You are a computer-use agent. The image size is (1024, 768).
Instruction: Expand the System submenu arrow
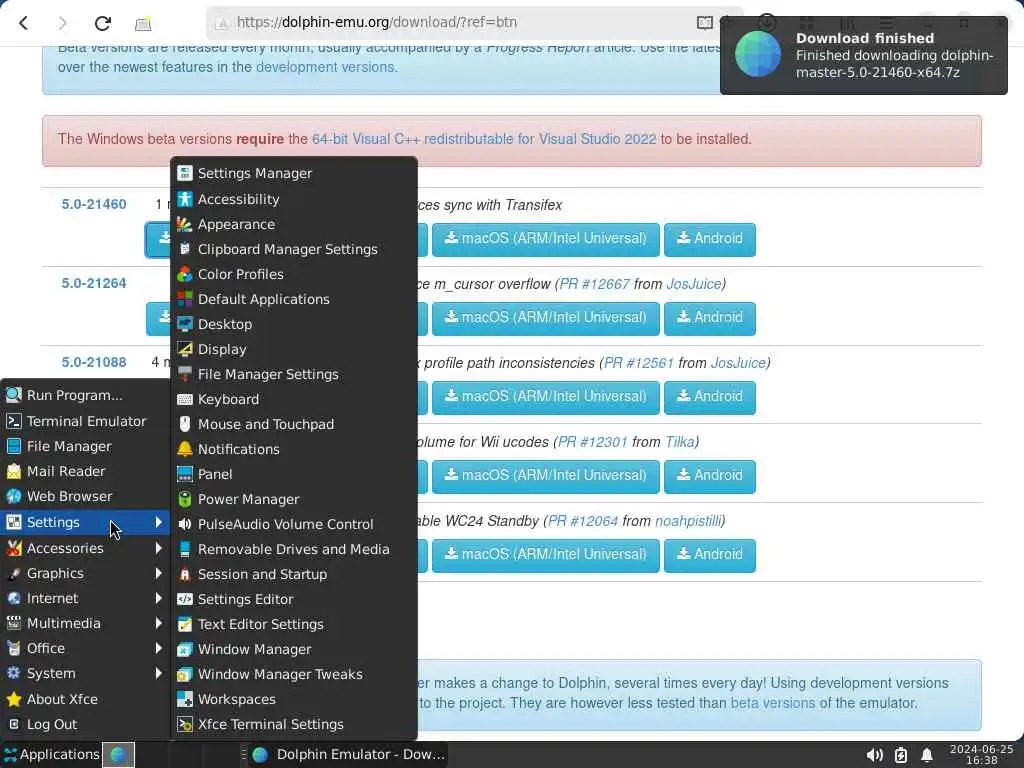tap(159, 673)
